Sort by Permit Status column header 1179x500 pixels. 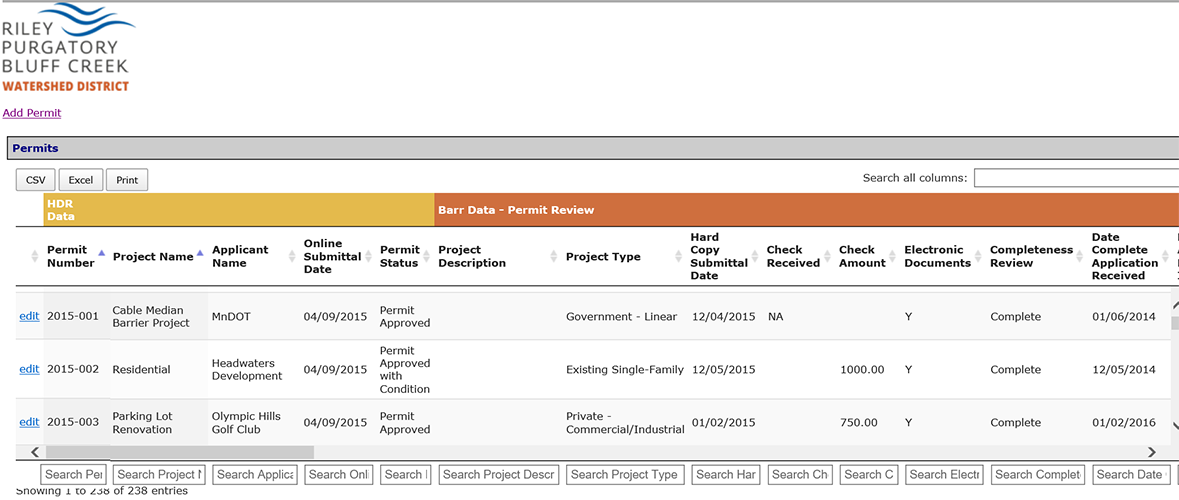coord(400,256)
